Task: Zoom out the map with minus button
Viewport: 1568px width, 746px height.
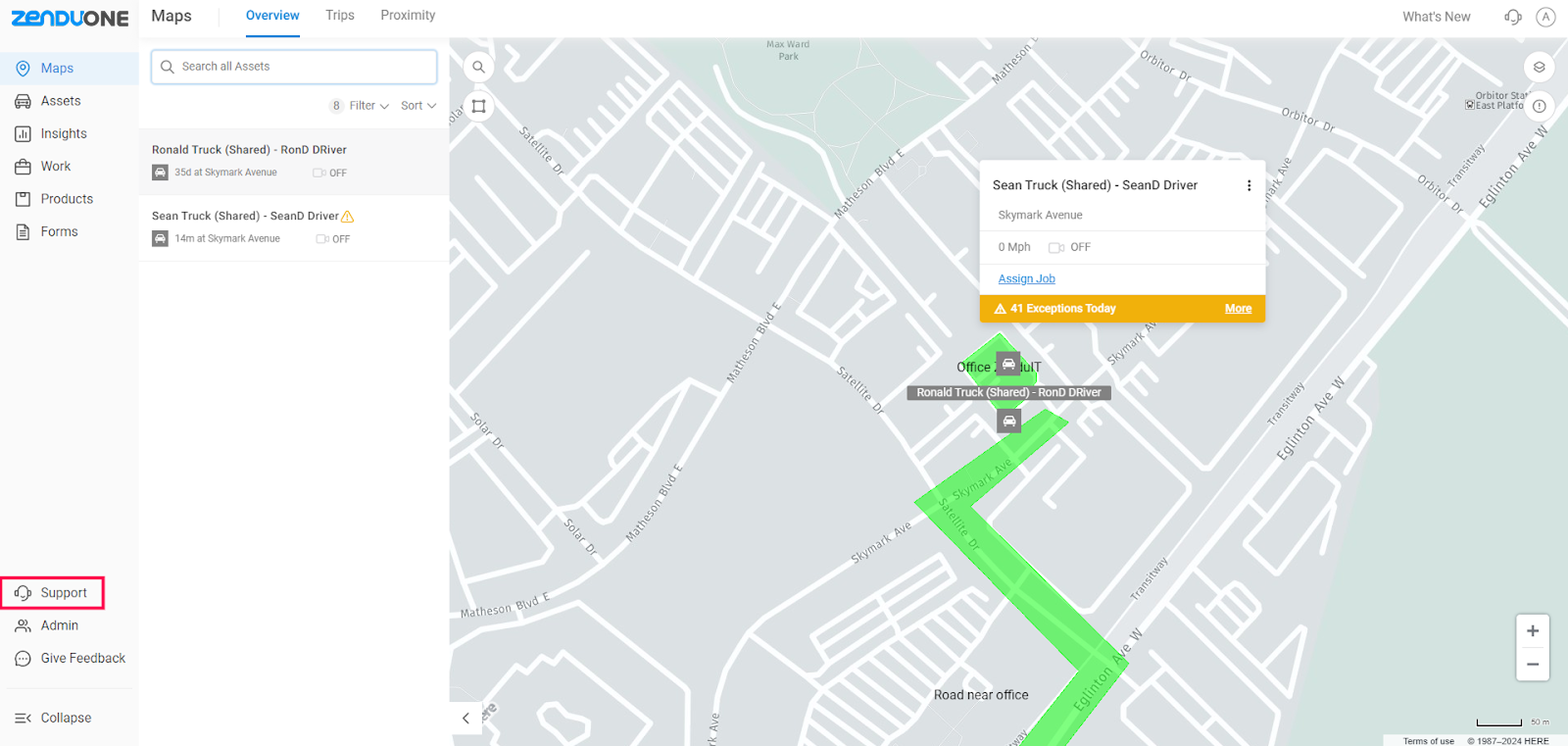Action: pos(1532,664)
